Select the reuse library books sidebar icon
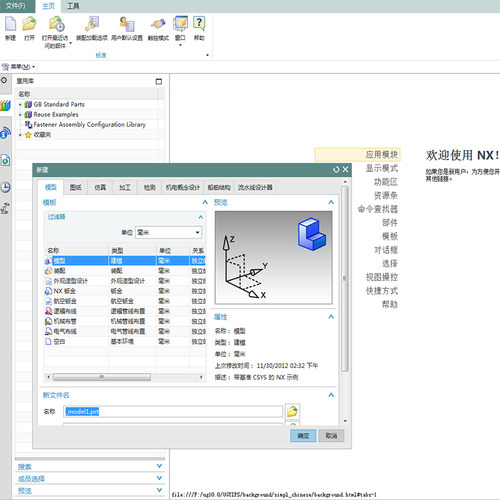 tap(5, 106)
